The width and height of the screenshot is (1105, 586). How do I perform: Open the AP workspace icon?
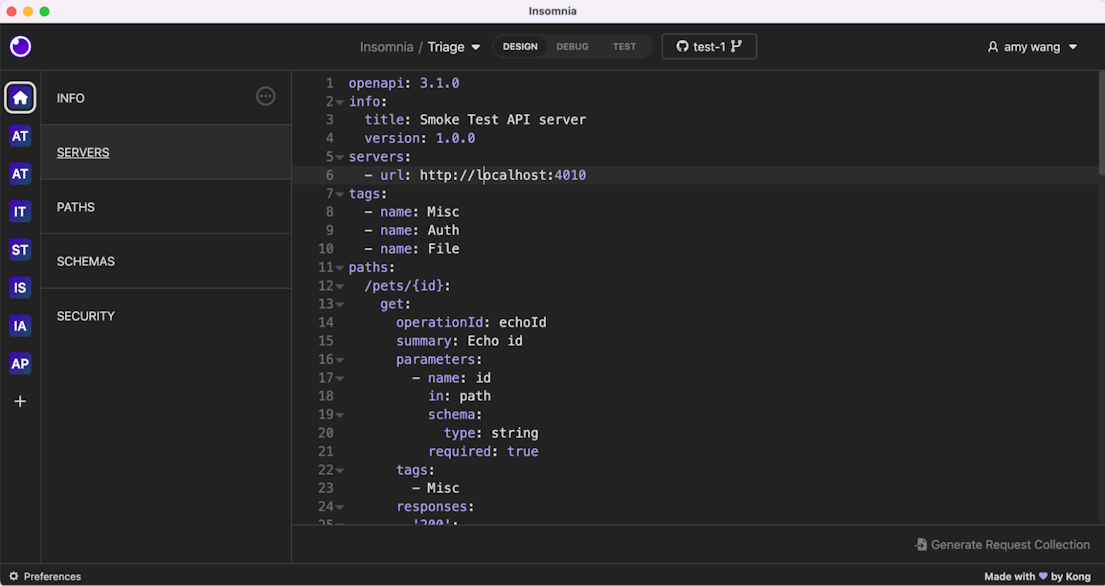(20, 364)
